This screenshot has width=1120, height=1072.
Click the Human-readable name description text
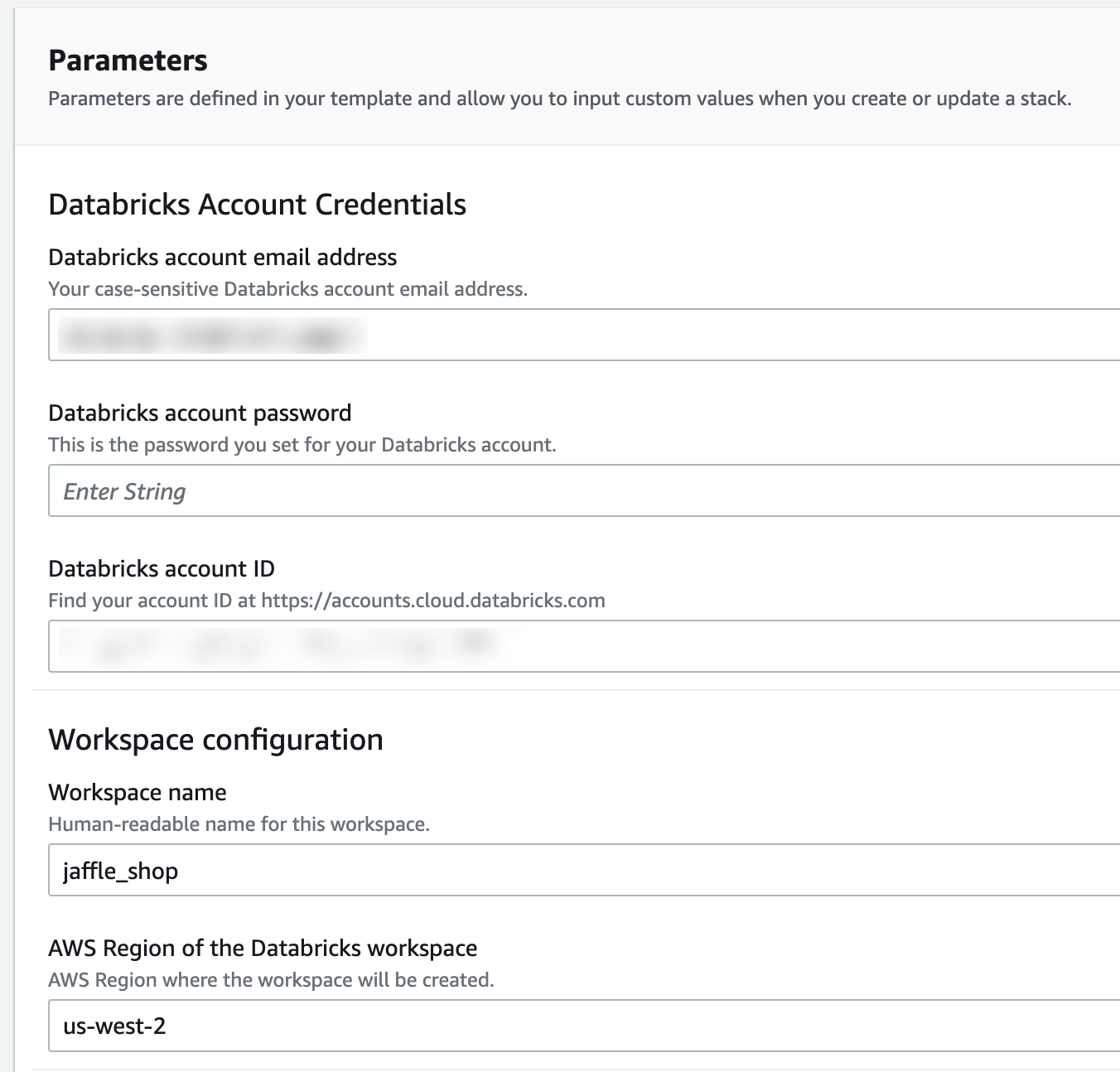pyautogui.click(x=239, y=823)
